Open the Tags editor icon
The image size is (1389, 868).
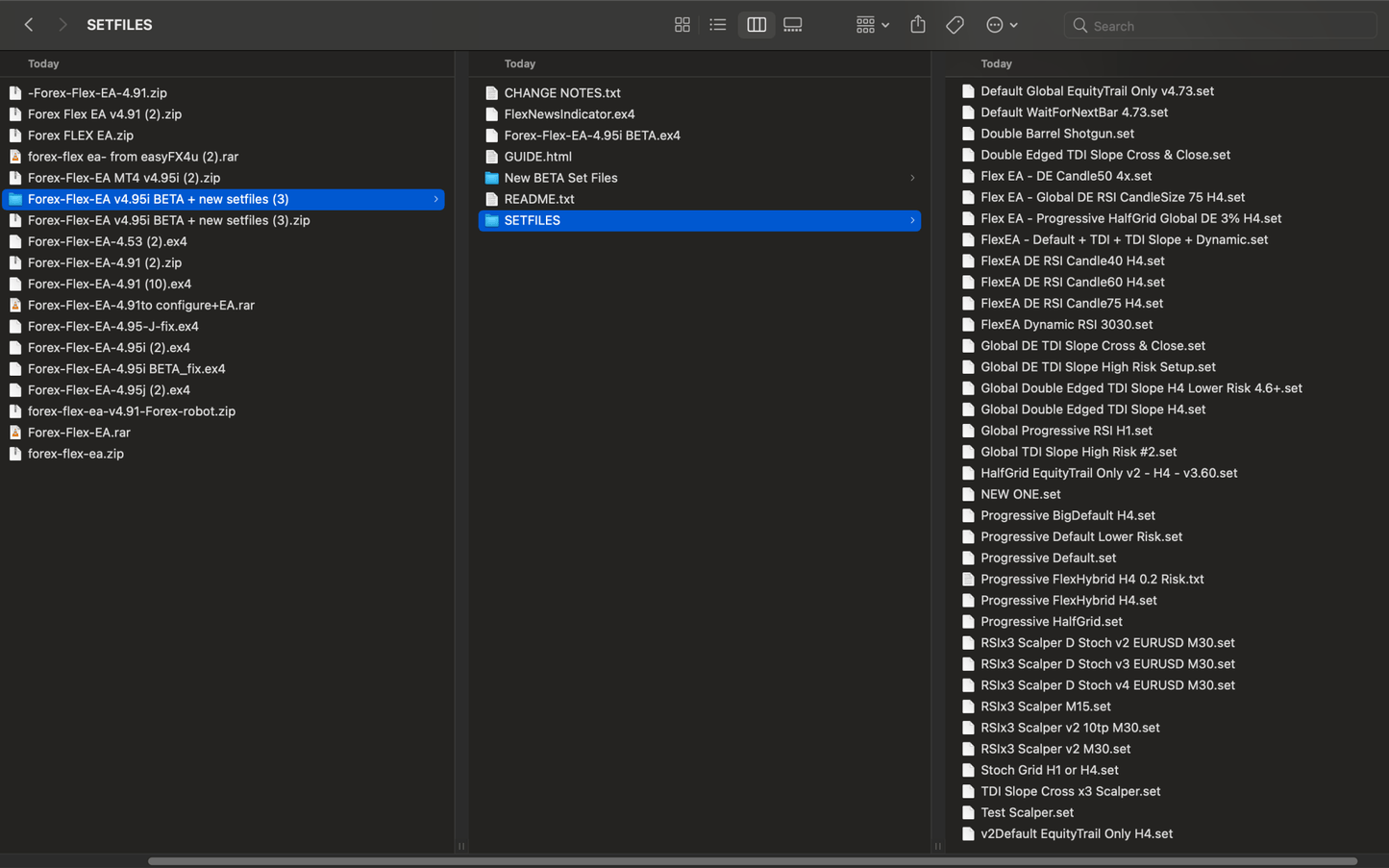955,25
